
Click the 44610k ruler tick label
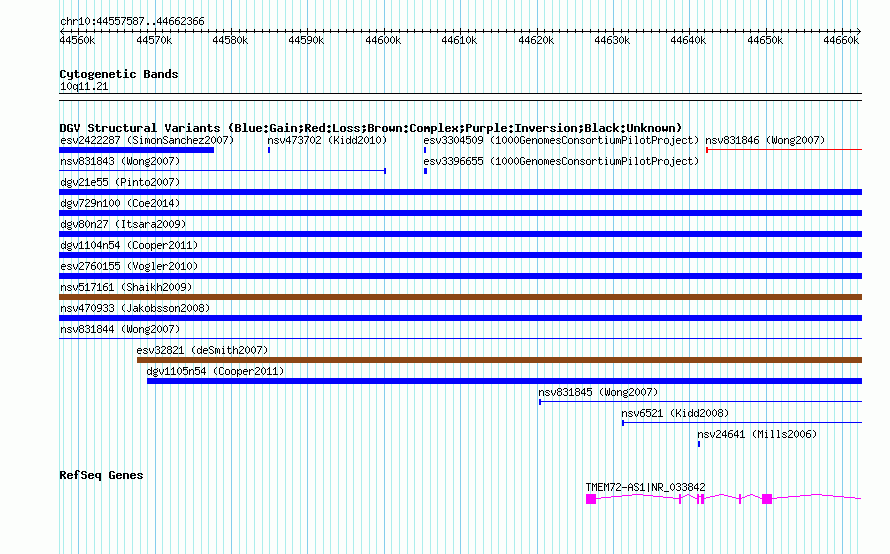[459, 40]
